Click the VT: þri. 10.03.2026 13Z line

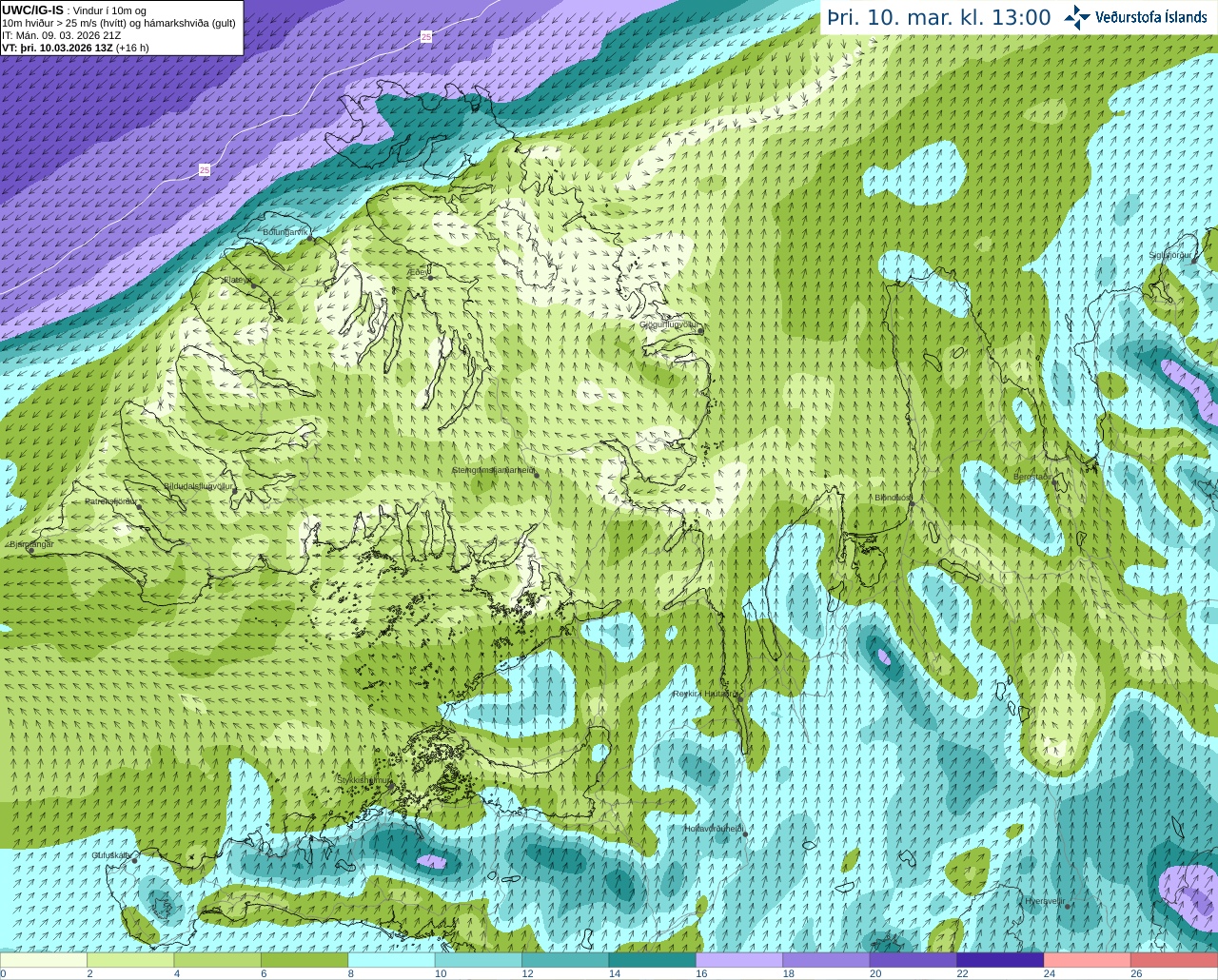(x=75, y=48)
